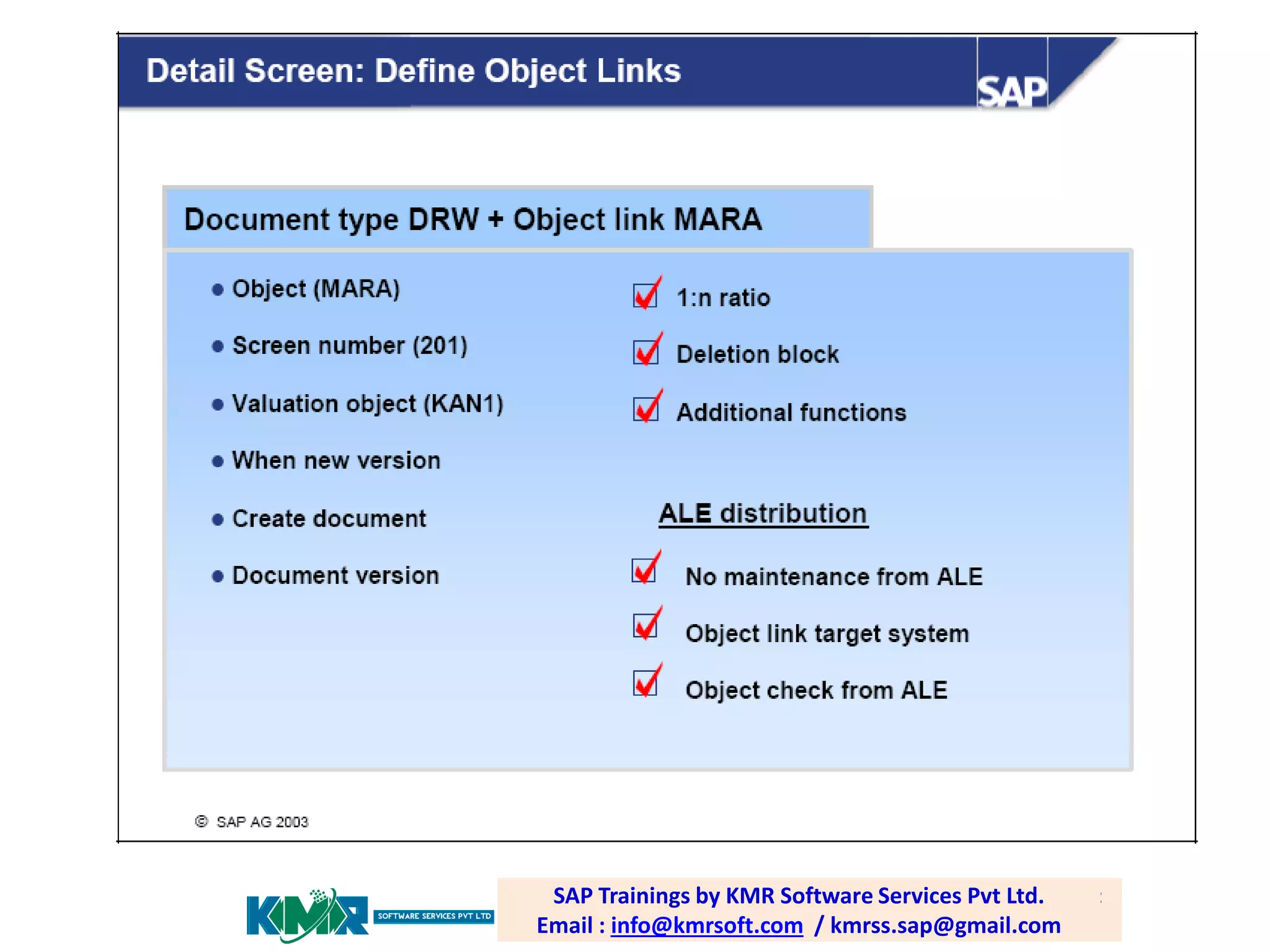Click the 'SOFTWARE SERVICES PVT LTD' banner text
Screen dimensions: 1270x952
[x=434, y=916]
